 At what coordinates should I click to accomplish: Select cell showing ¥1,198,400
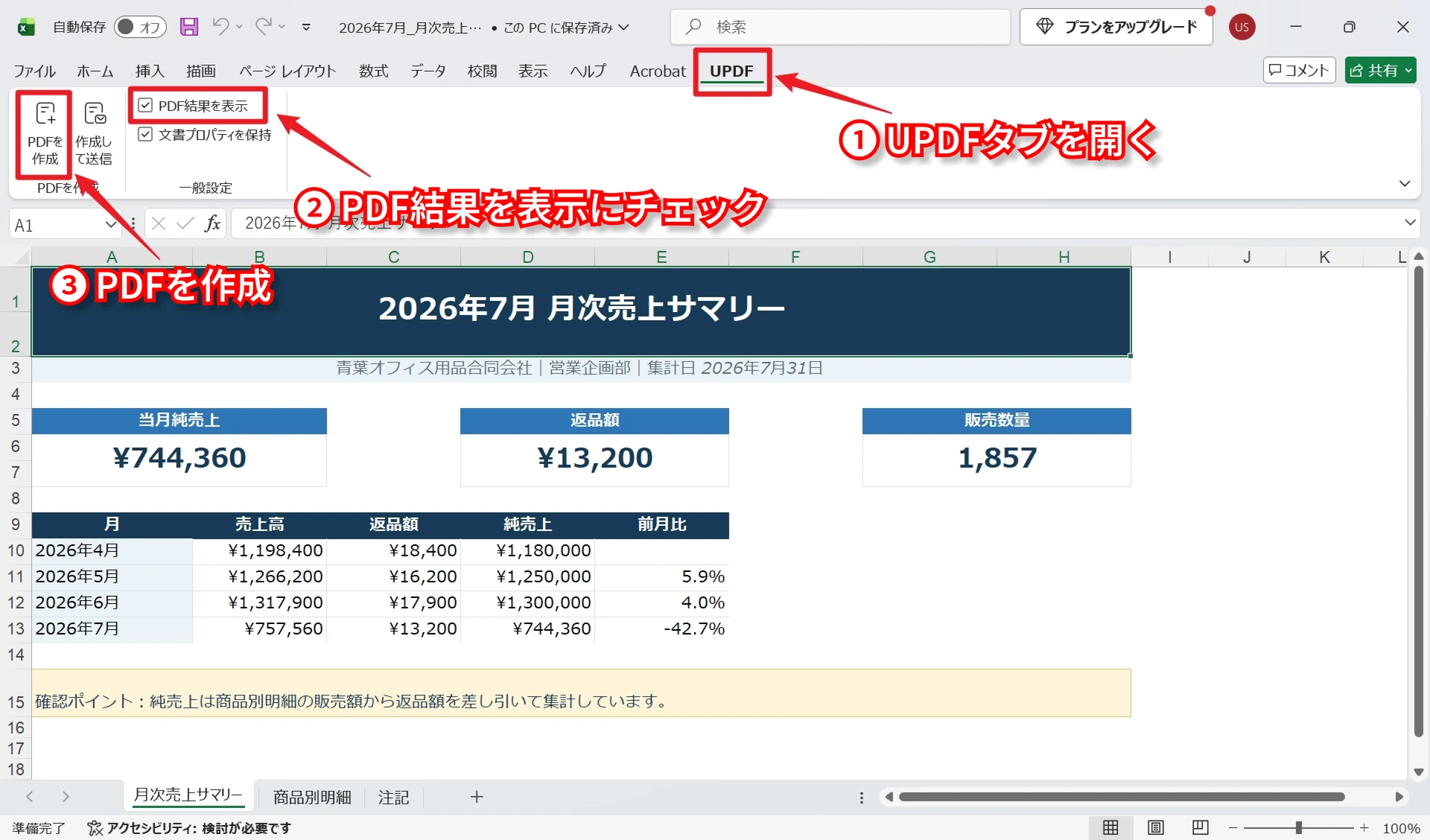point(259,550)
